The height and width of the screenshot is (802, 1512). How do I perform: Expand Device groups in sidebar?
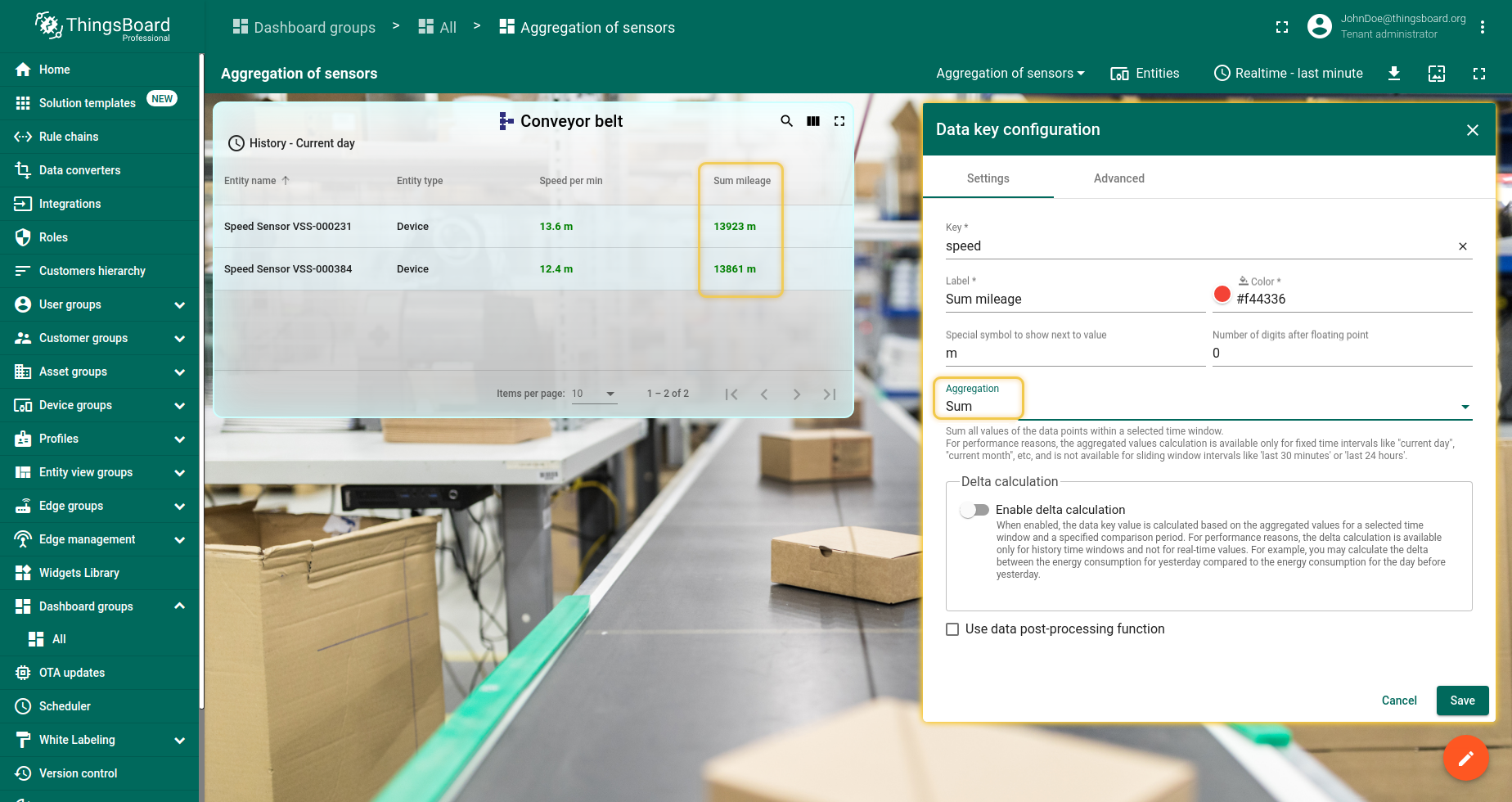click(x=99, y=405)
